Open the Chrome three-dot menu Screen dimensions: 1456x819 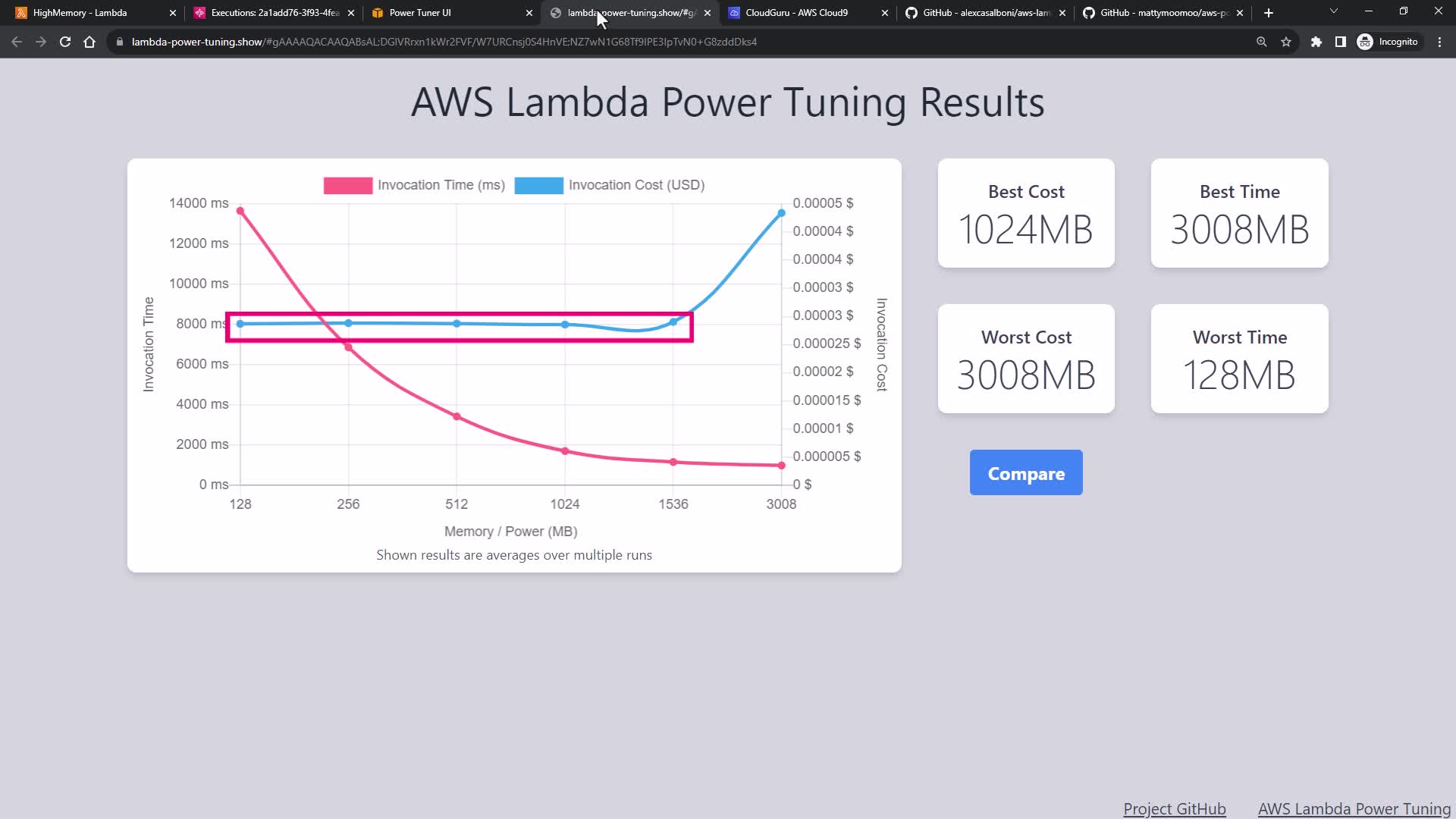(1439, 42)
